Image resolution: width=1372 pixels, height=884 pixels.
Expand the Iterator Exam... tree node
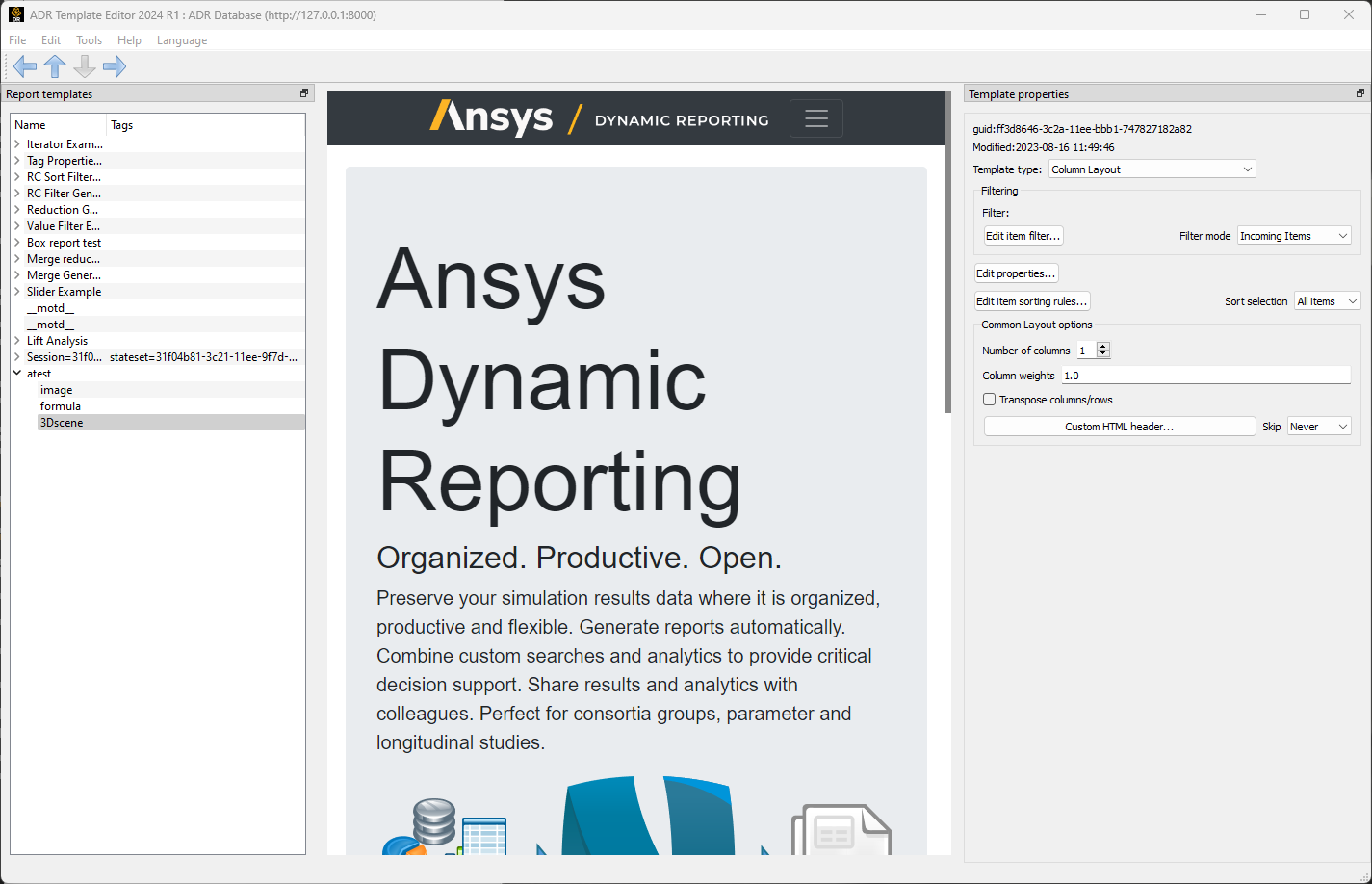pyautogui.click(x=17, y=144)
